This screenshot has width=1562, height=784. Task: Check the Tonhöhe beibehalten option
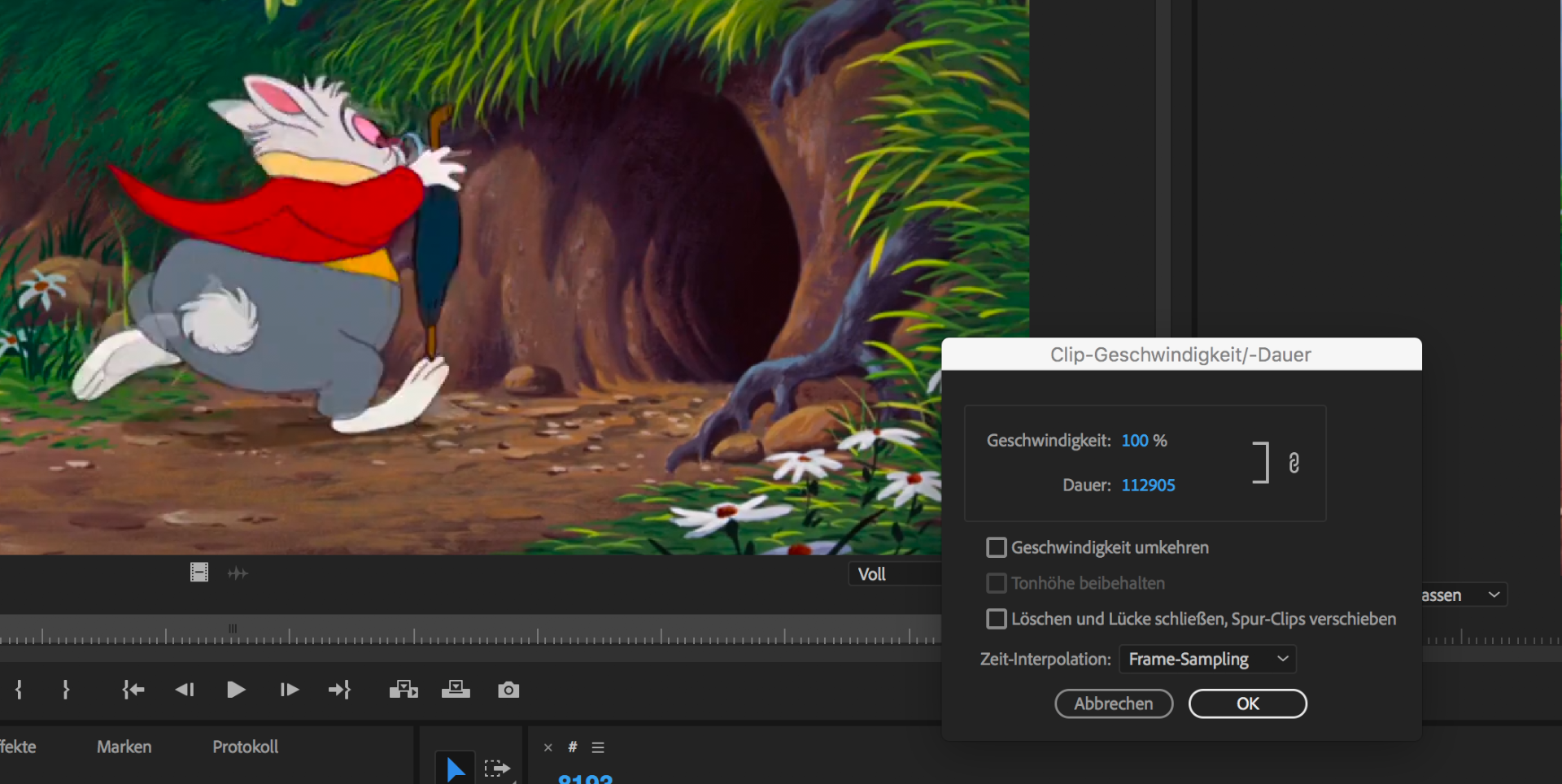point(997,583)
